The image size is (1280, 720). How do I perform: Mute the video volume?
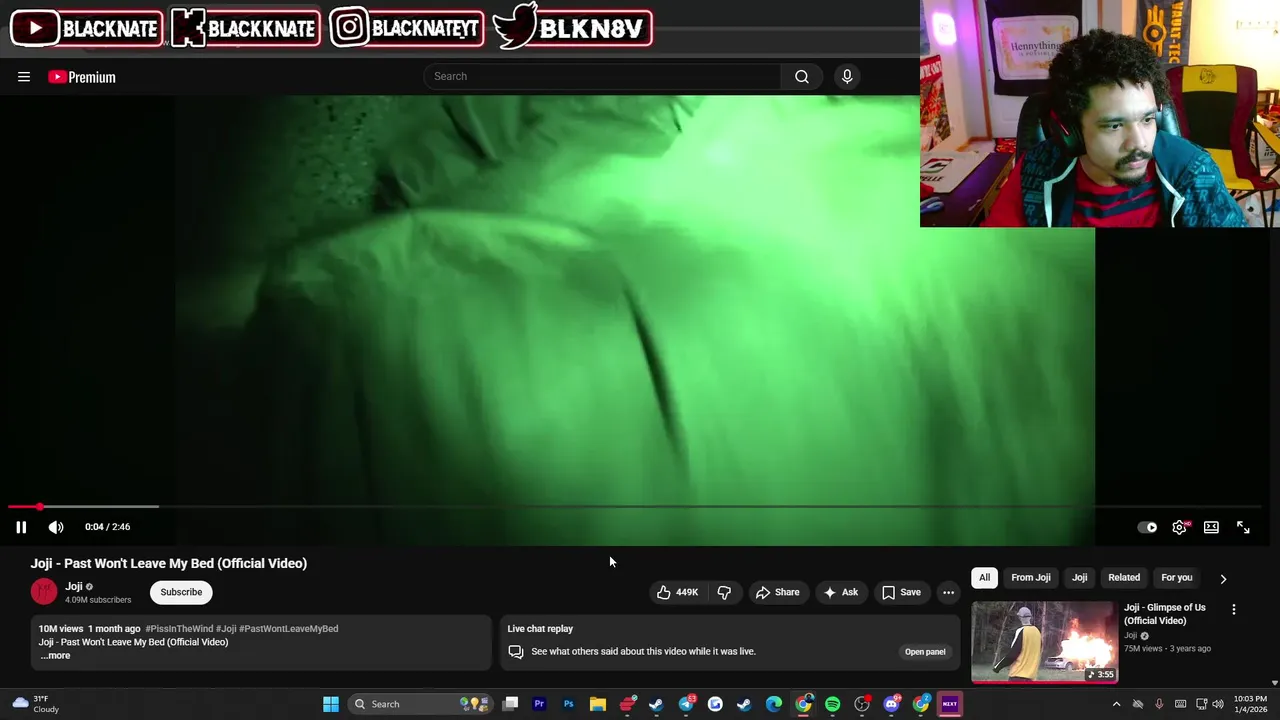pos(56,527)
